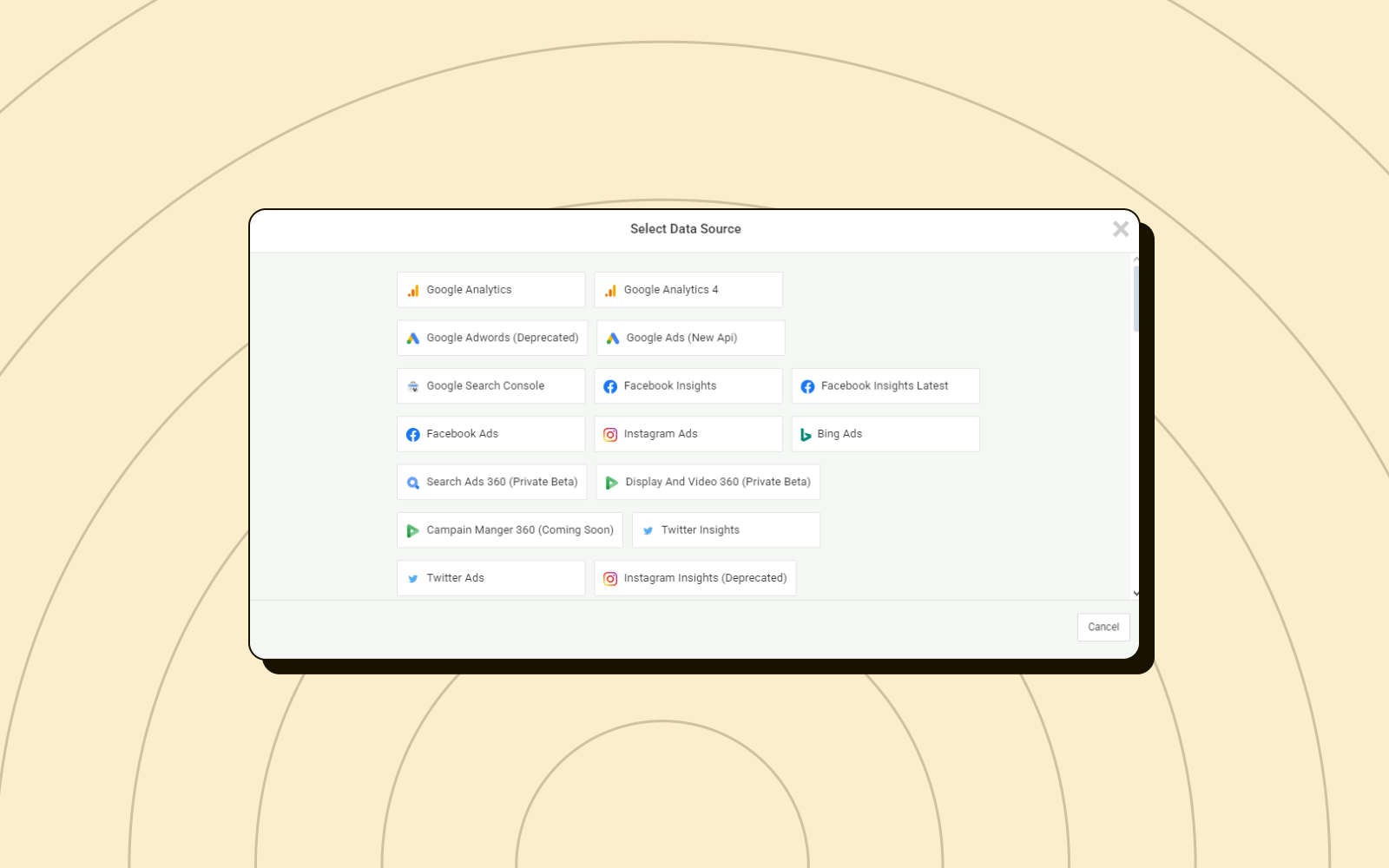Click the Twitter Insights bird icon

pos(648,530)
